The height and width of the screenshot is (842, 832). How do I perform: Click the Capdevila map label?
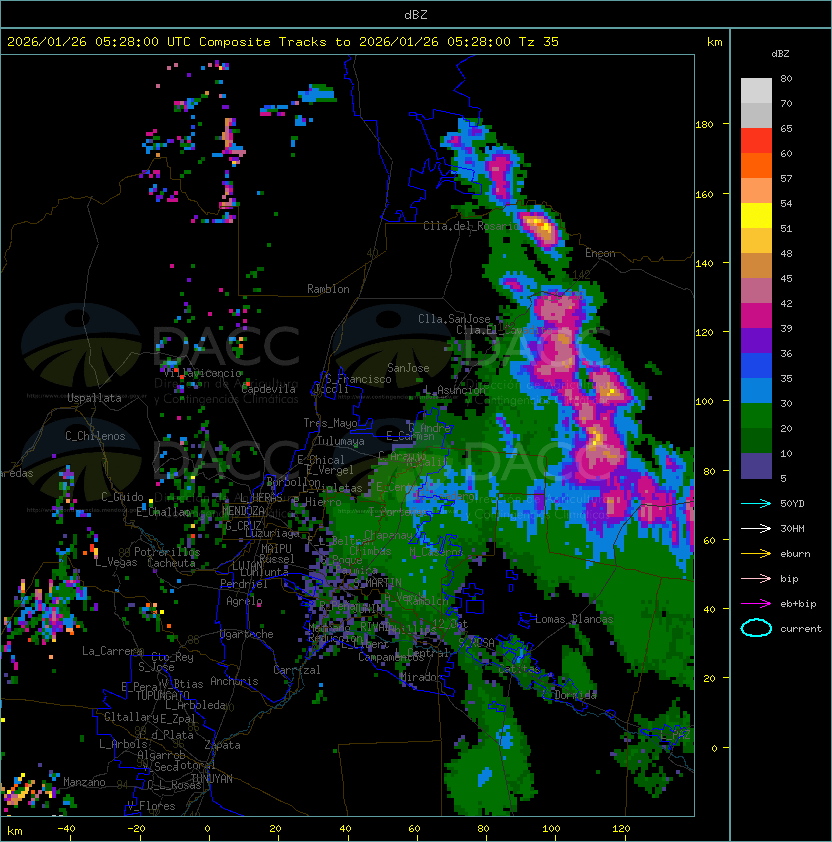tap(269, 389)
